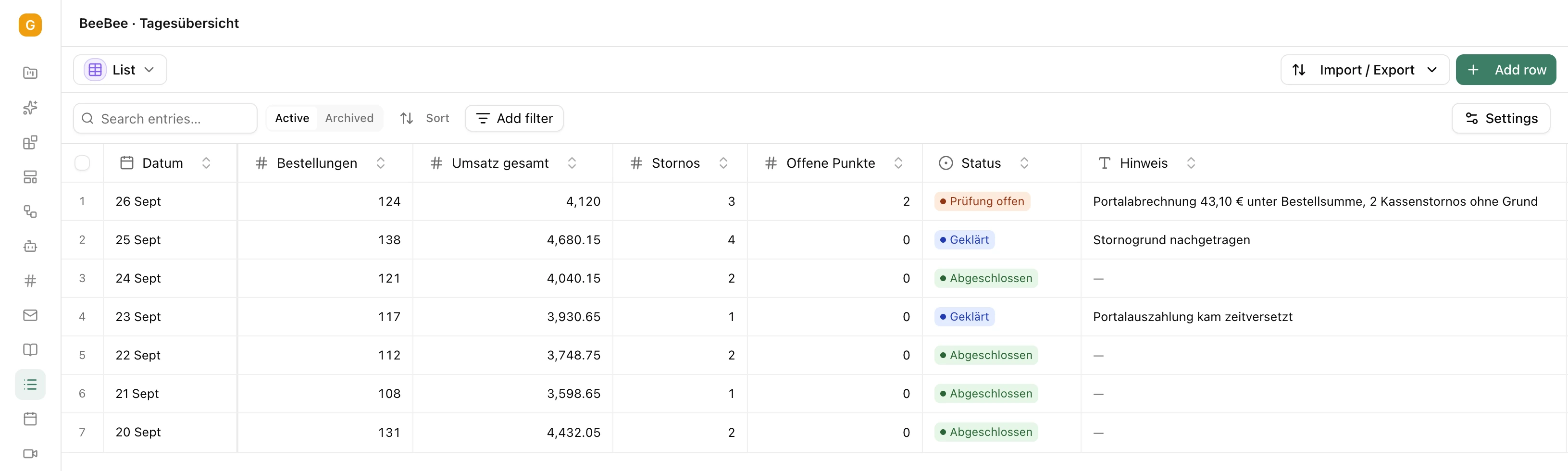Open the apps grid-plus sidebar icon
The width and height of the screenshot is (1568, 471).
[30, 142]
